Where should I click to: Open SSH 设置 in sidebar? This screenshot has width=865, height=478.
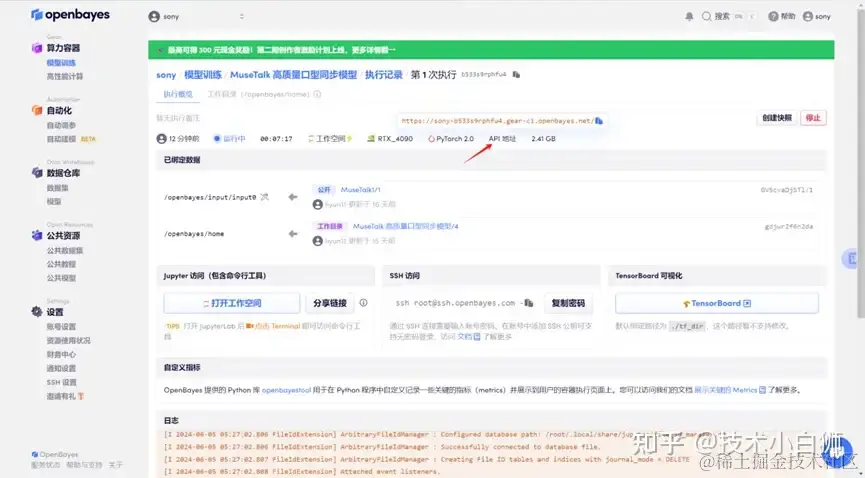(x=62, y=383)
